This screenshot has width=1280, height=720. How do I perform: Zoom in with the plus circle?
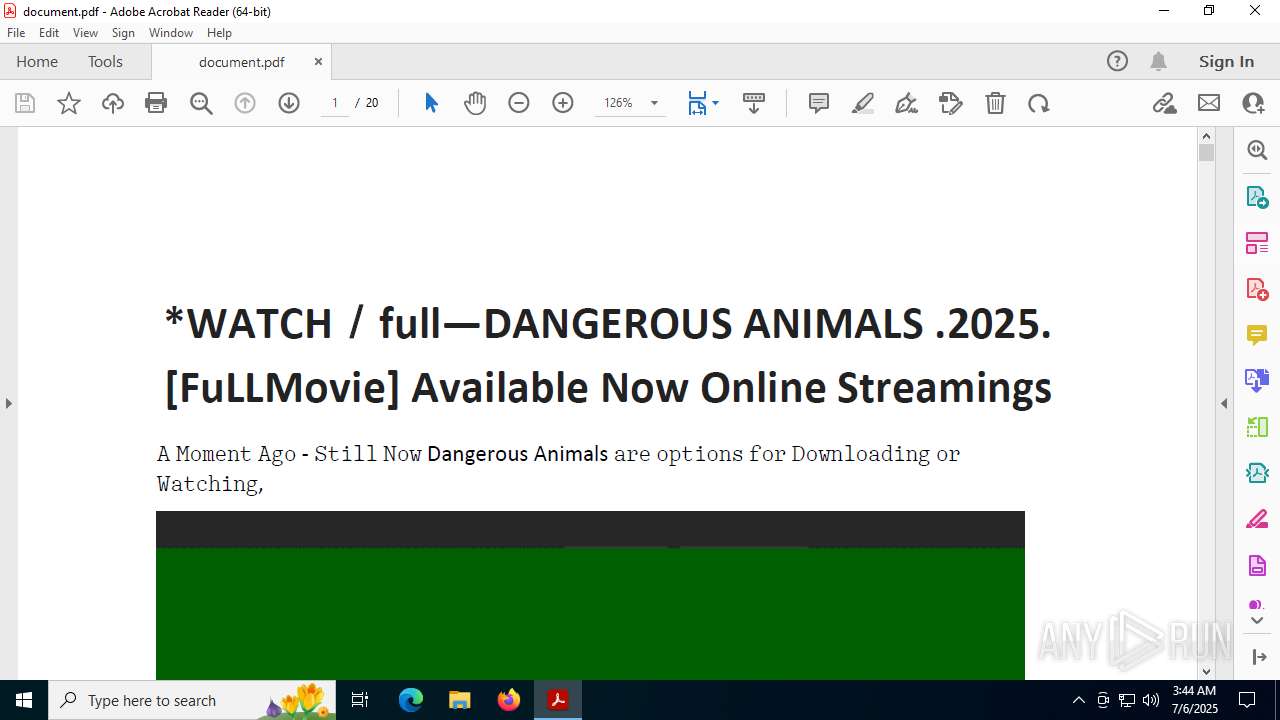click(x=563, y=103)
